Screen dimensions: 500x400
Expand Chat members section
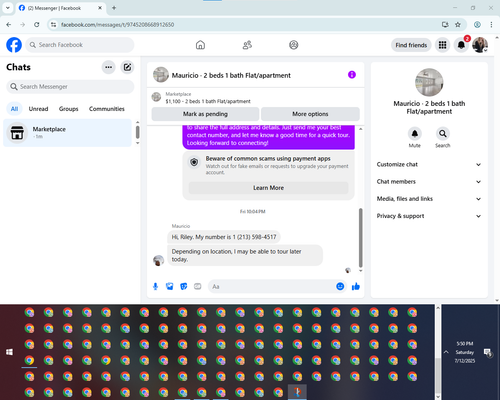[429, 182]
